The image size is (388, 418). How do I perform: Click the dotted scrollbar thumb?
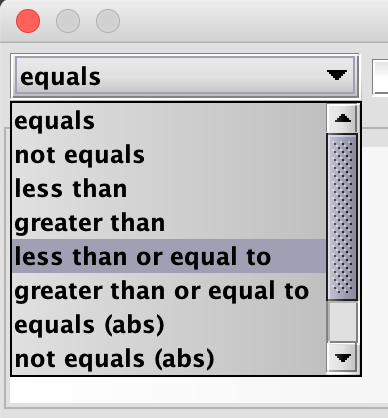[343, 217]
